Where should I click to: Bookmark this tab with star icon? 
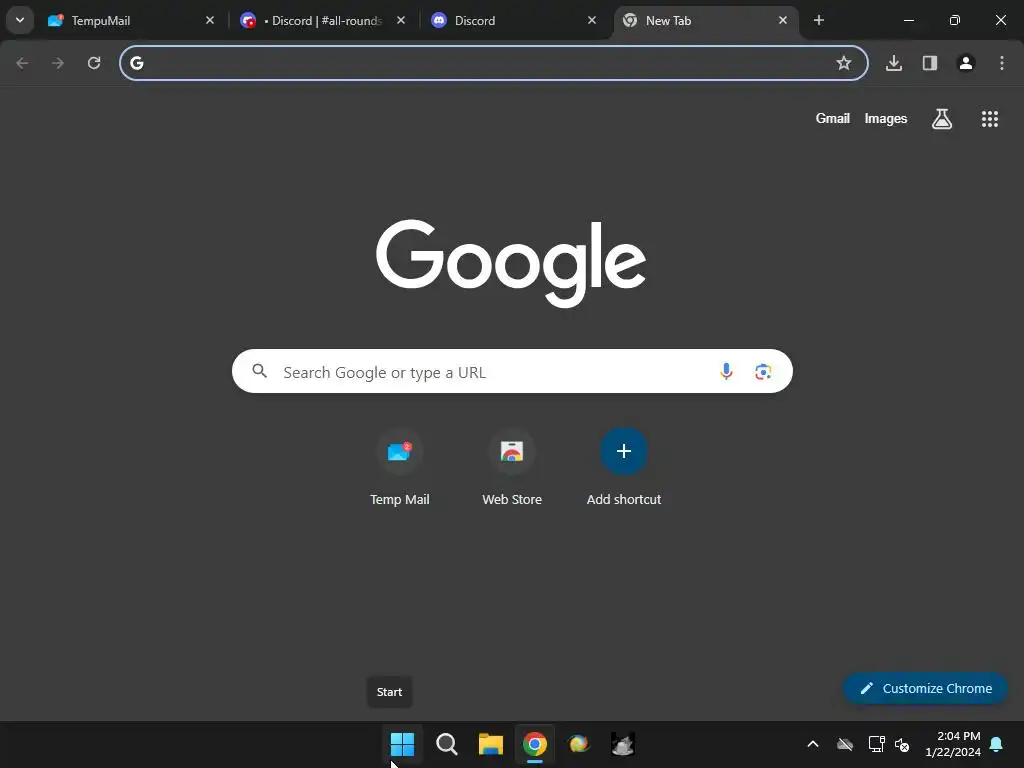(844, 63)
